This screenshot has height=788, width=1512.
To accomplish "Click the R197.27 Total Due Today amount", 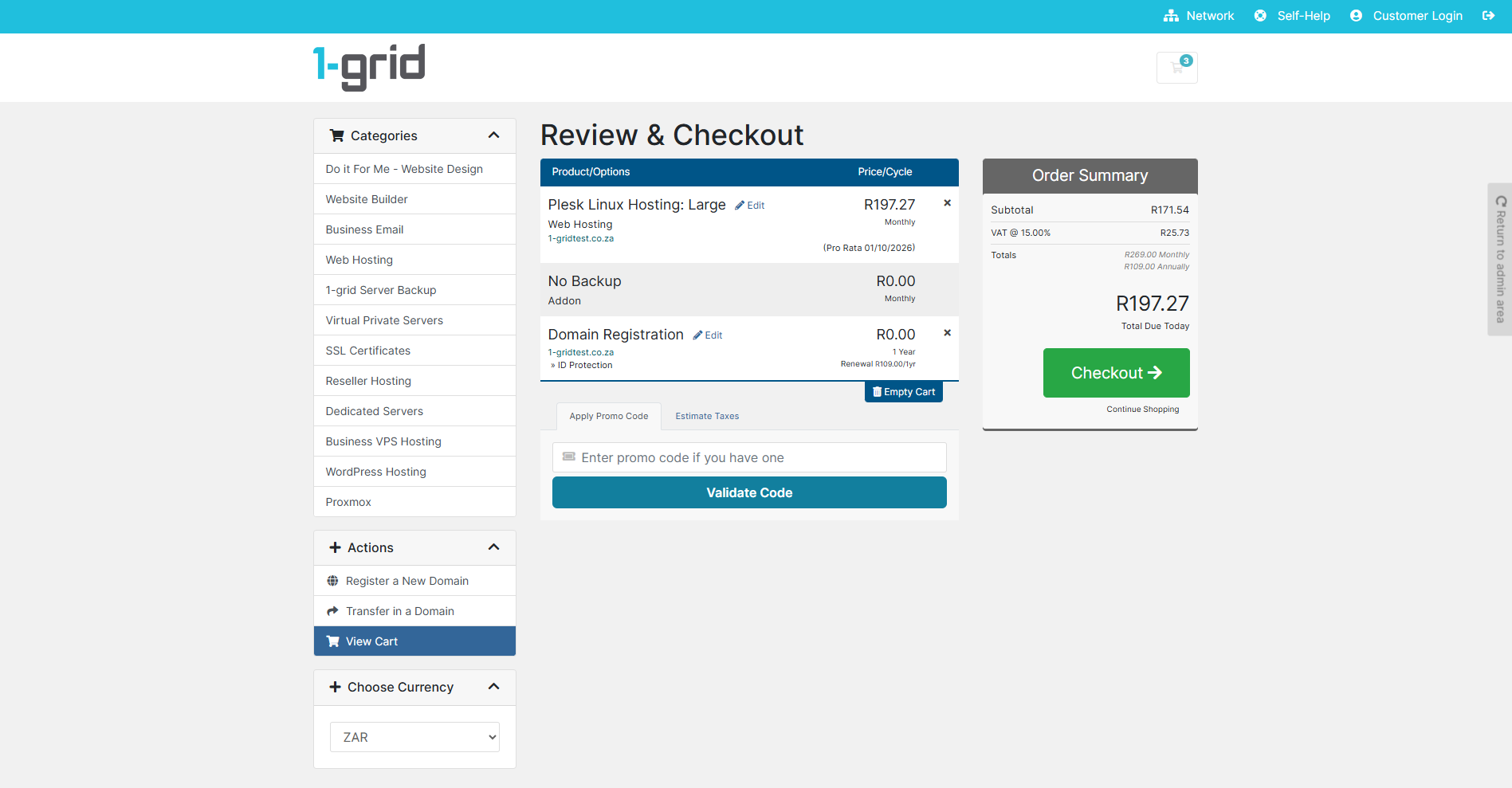I will 1152,304.
